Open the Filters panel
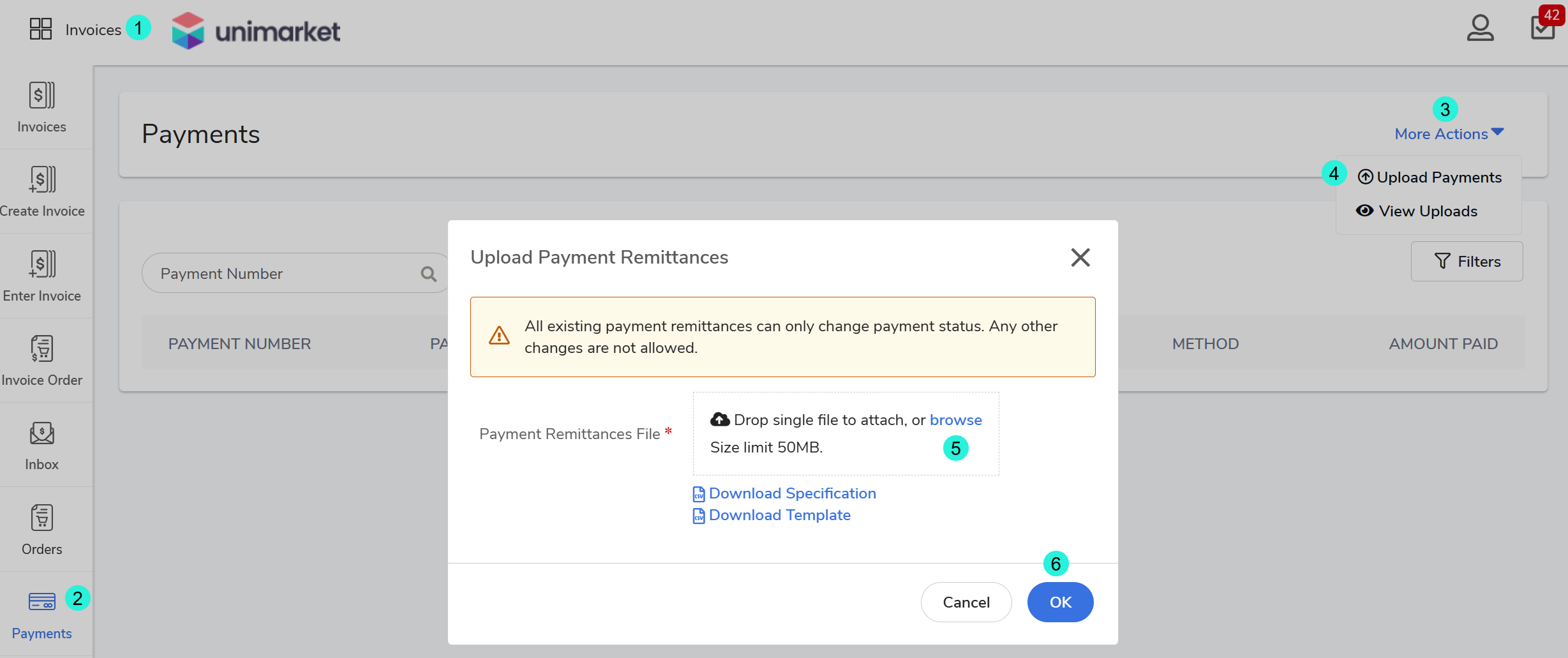 click(x=1467, y=262)
